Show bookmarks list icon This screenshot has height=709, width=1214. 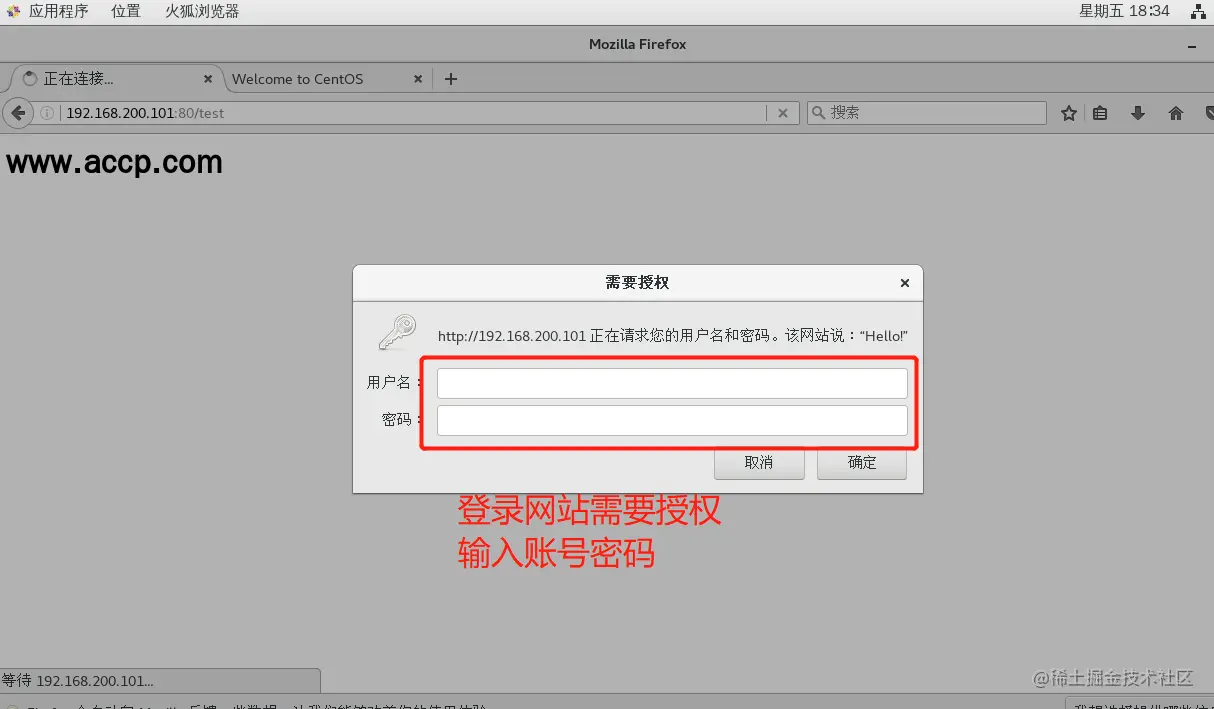[x=1100, y=113]
